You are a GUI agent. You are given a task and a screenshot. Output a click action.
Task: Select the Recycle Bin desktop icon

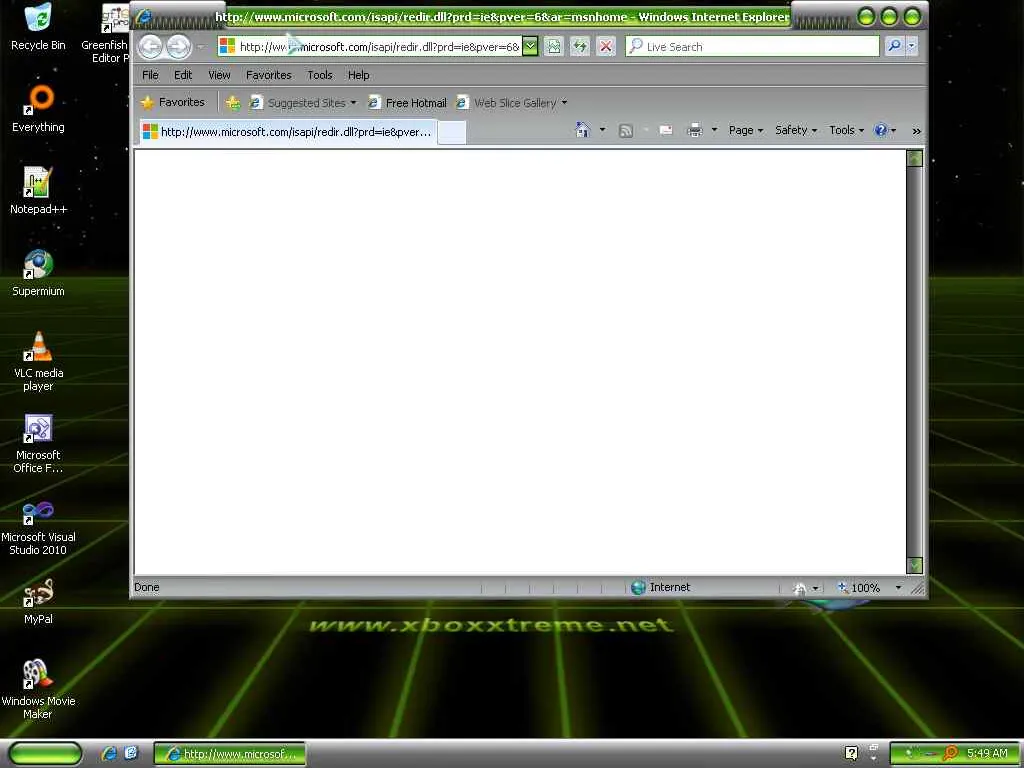click(x=38, y=27)
